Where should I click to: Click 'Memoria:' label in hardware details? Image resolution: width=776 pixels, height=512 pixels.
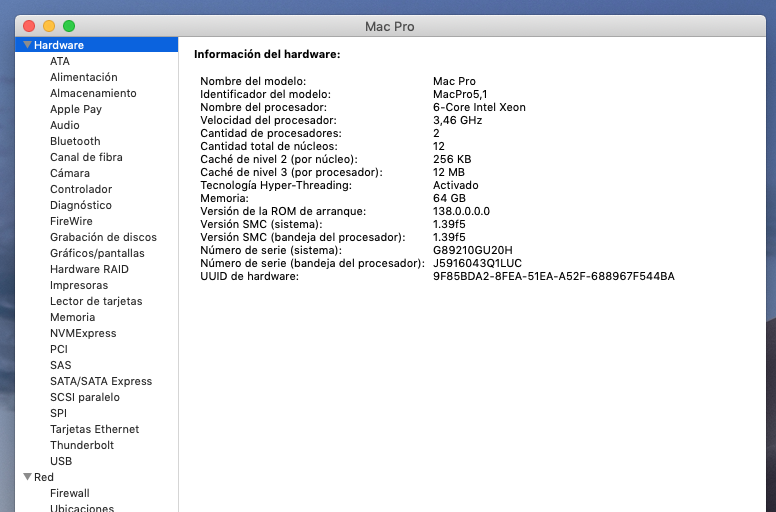pos(224,198)
